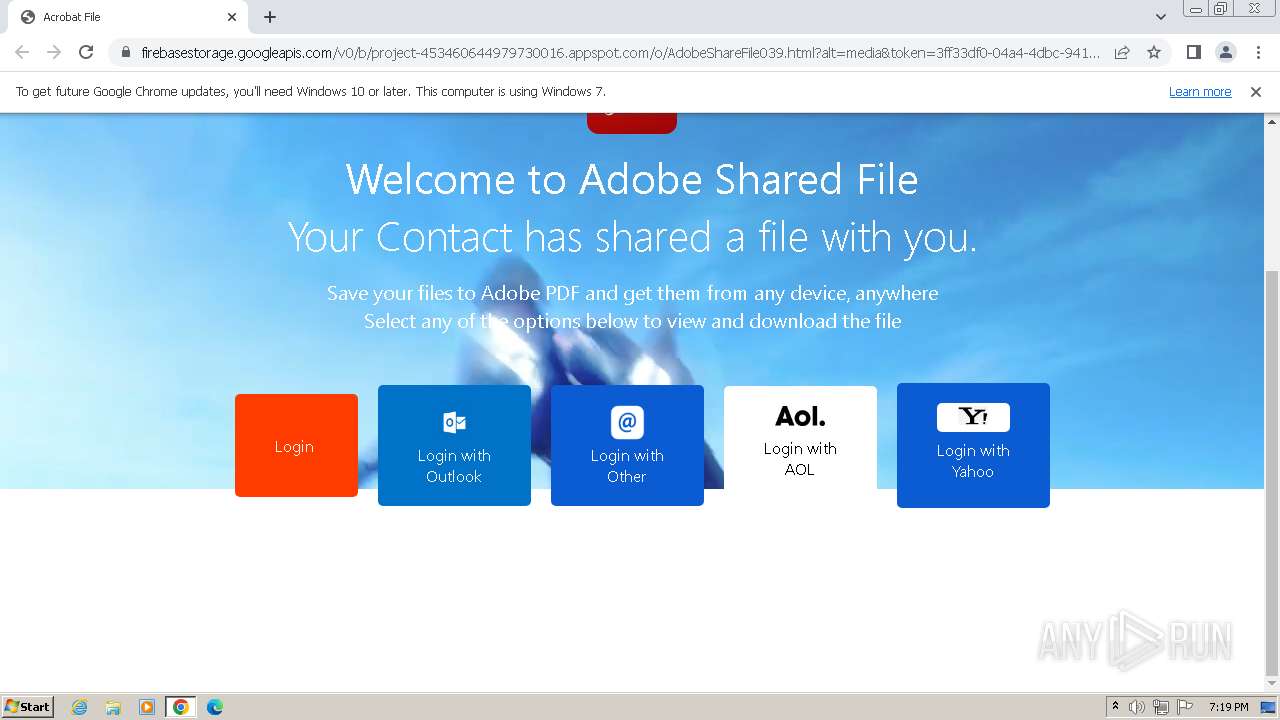This screenshot has width=1280, height=720.
Task: Open Action Center flag icon
Action: 1185,707
